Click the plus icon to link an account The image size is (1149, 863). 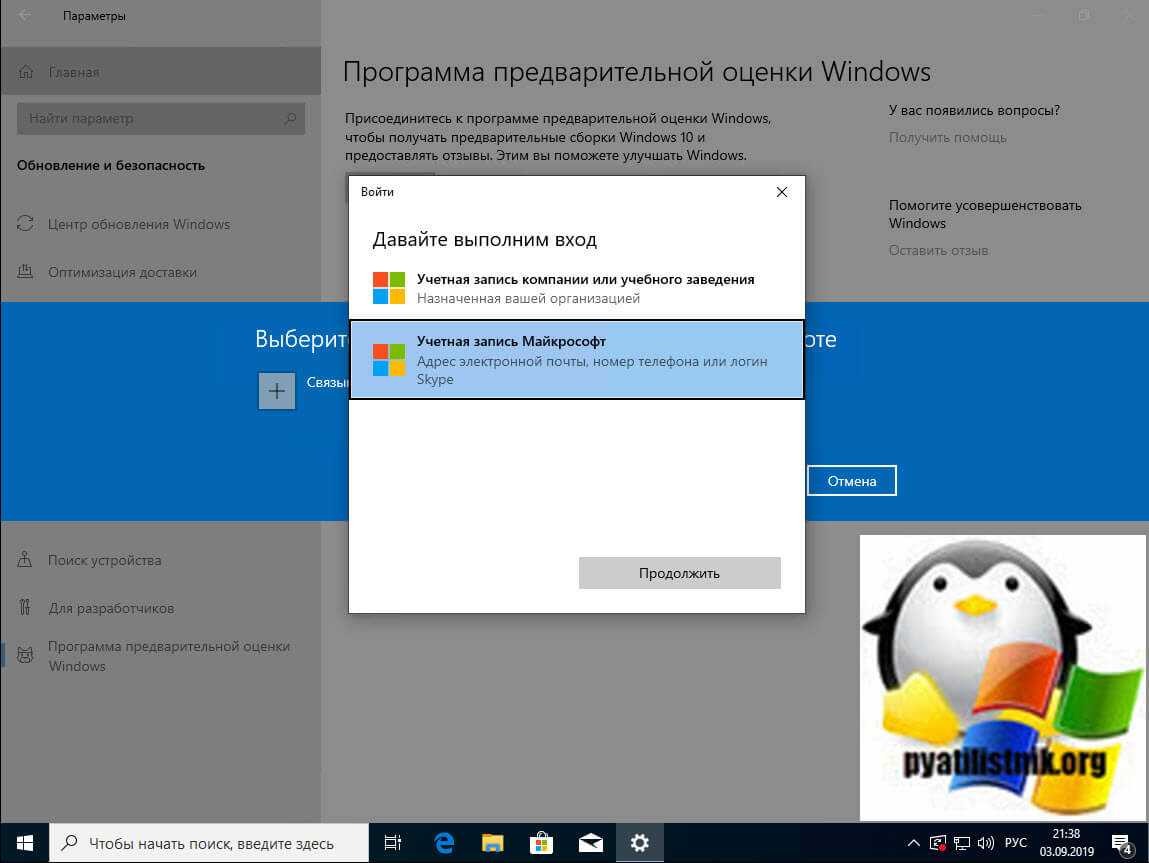point(276,390)
